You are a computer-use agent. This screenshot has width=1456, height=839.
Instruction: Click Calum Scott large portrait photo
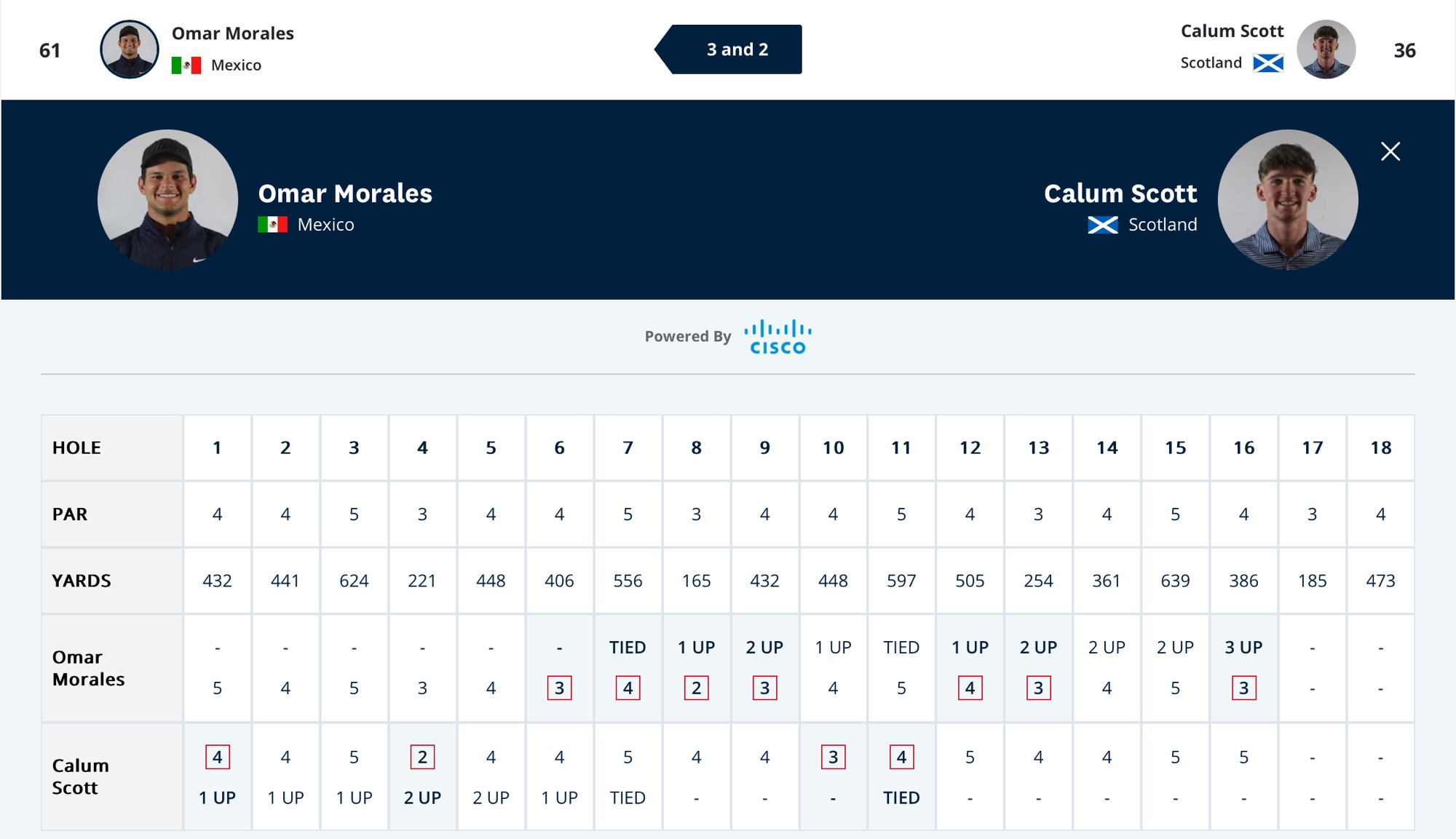pos(1287,199)
